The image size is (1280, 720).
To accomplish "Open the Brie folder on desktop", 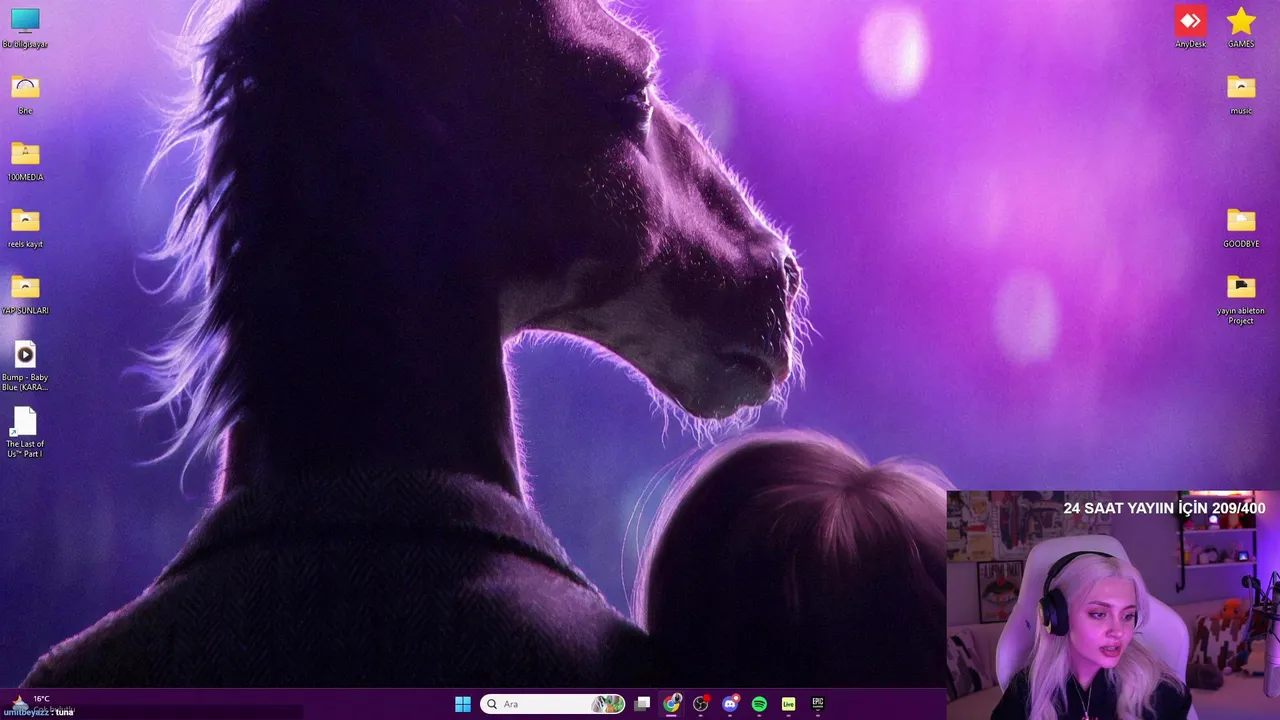I will (25, 94).
